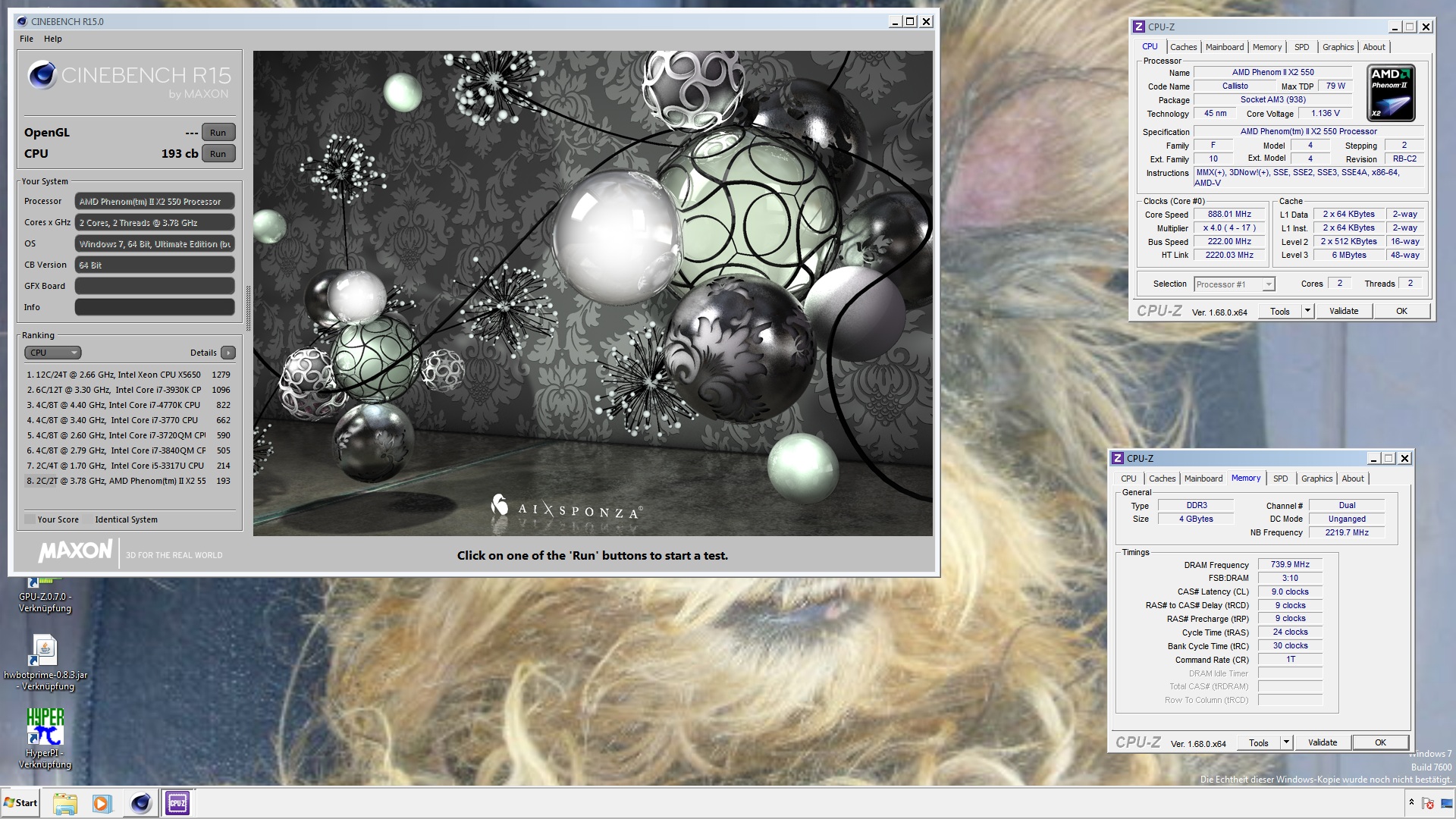The height and width of the screenshot is (819, 1456).
Task: Open SPD tab in lower CPU-Z
Action: [1280, 479]
